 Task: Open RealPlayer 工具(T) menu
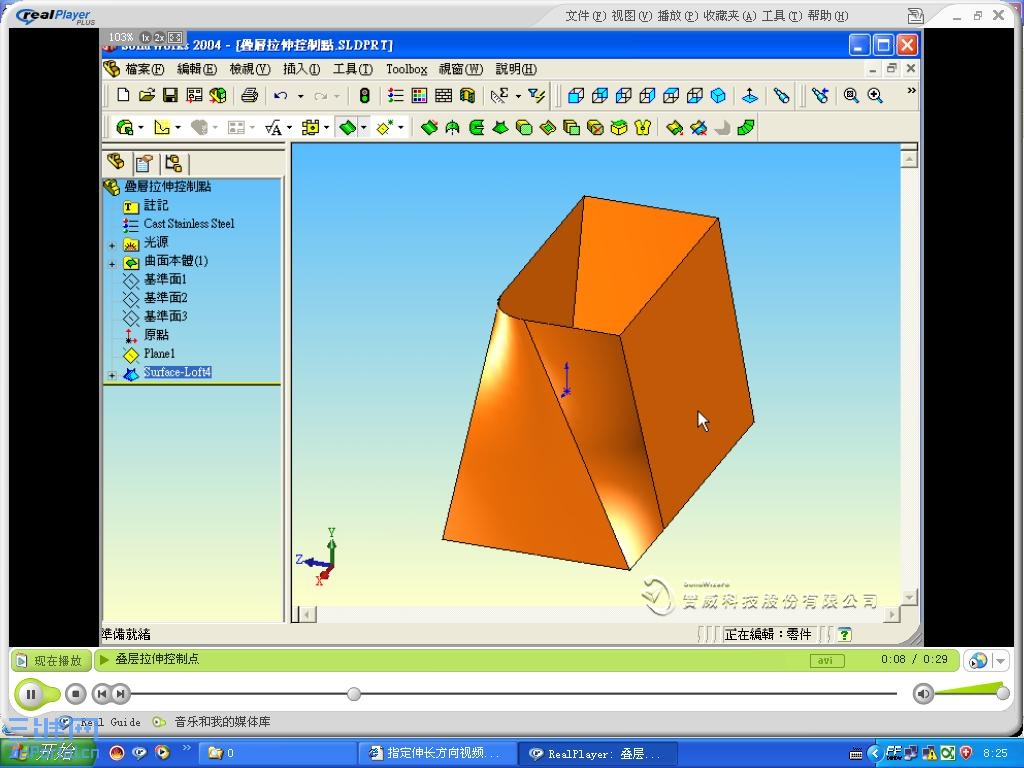pyautogui.click(x=782, y=16)
